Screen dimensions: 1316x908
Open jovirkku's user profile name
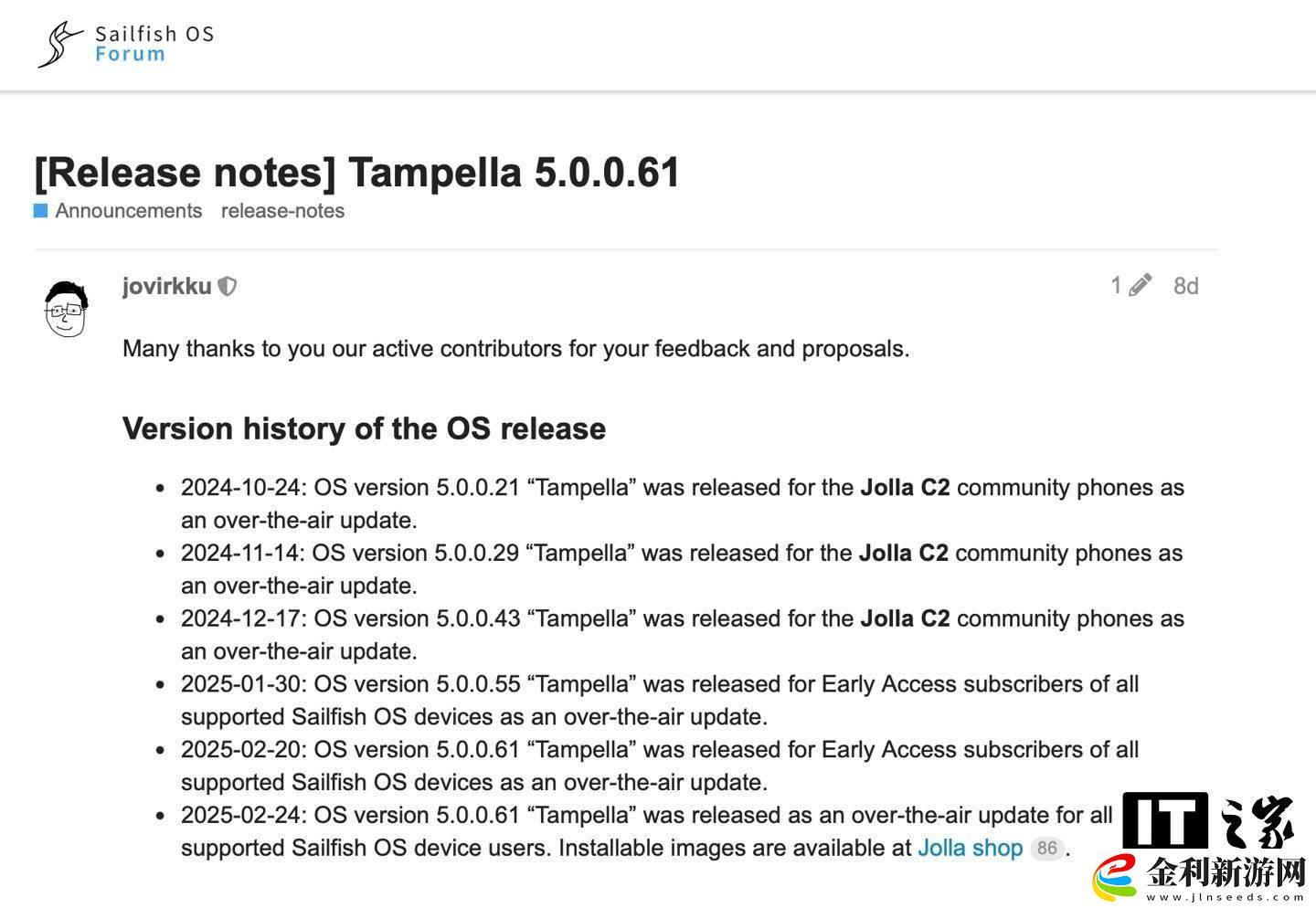[166, 286]
